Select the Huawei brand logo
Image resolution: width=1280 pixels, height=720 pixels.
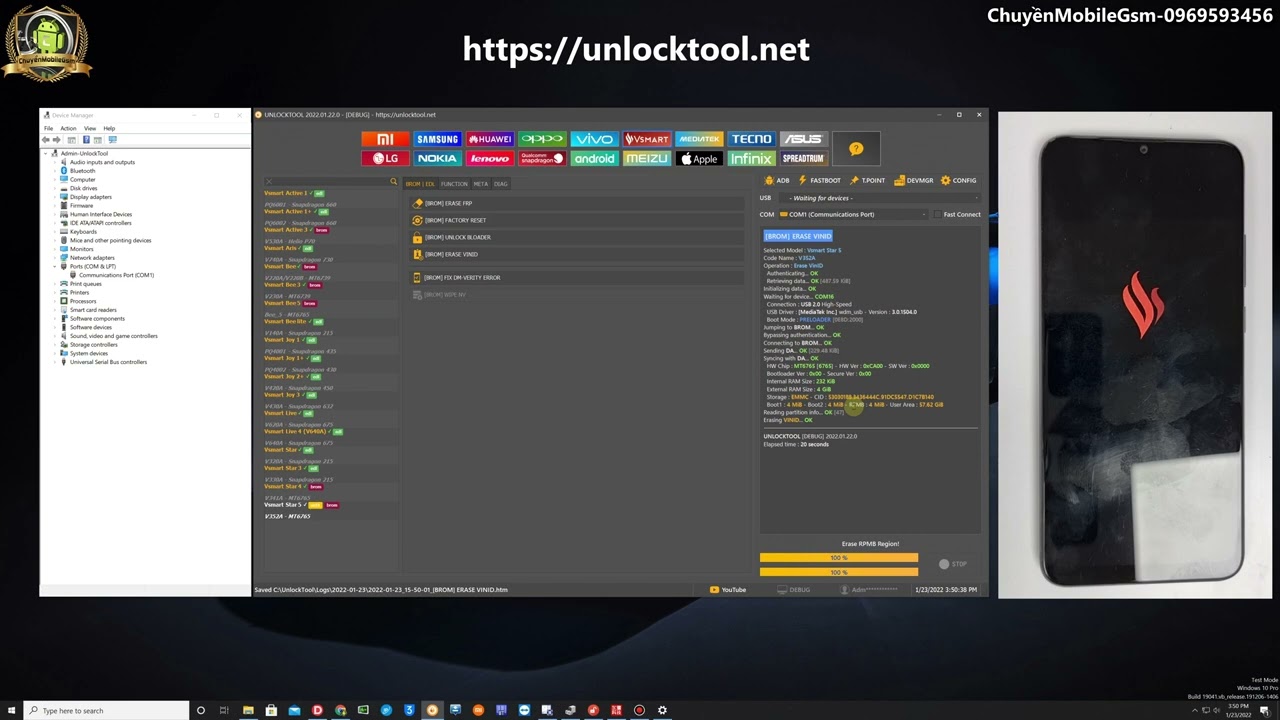point(489,139)
